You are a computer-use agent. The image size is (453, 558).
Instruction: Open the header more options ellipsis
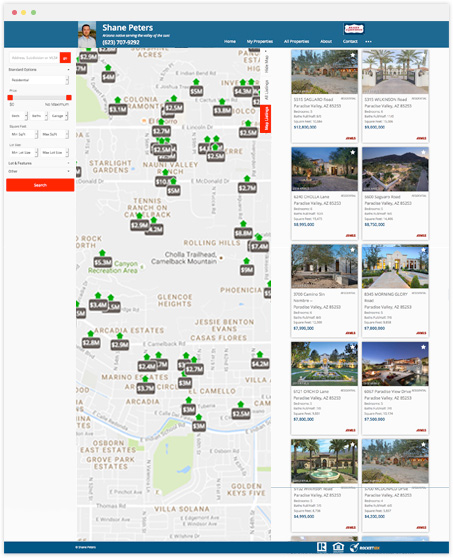368,42
